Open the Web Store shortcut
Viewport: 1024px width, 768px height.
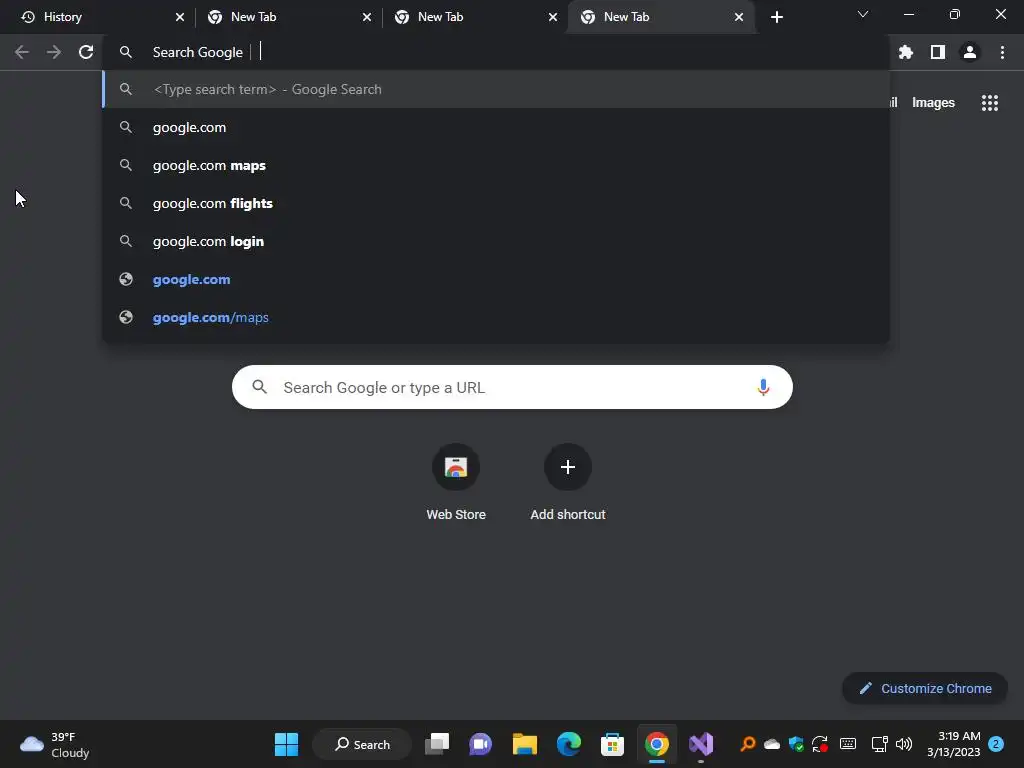coord(456,483)
